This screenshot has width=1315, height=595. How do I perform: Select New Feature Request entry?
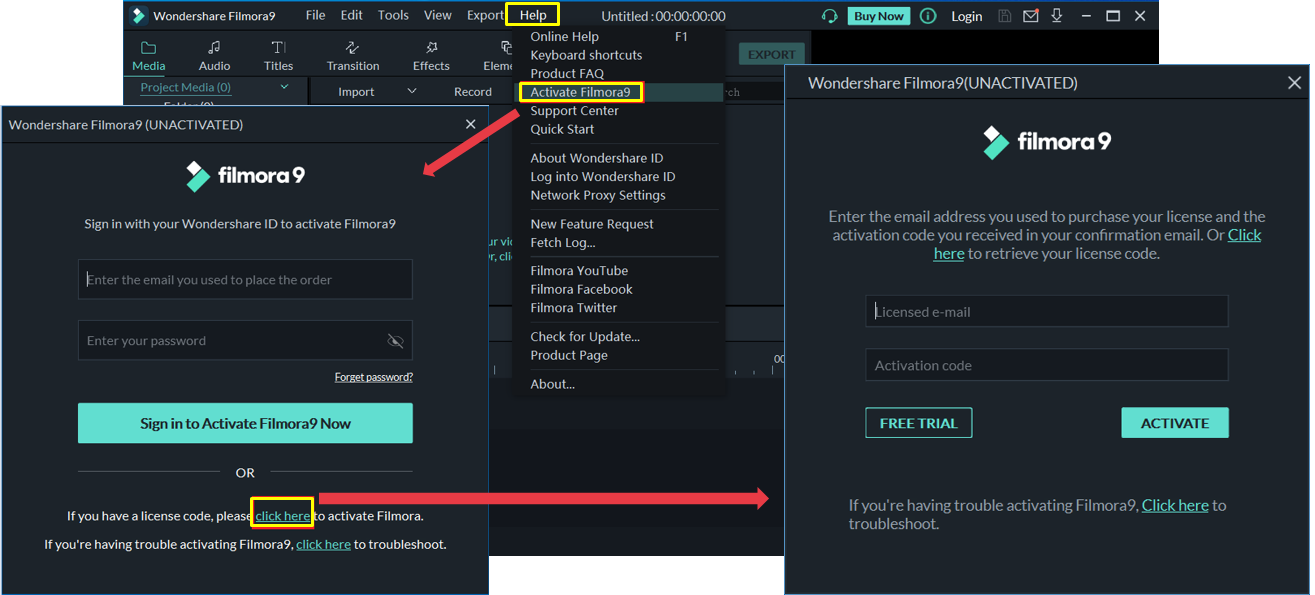coord(592,224)
